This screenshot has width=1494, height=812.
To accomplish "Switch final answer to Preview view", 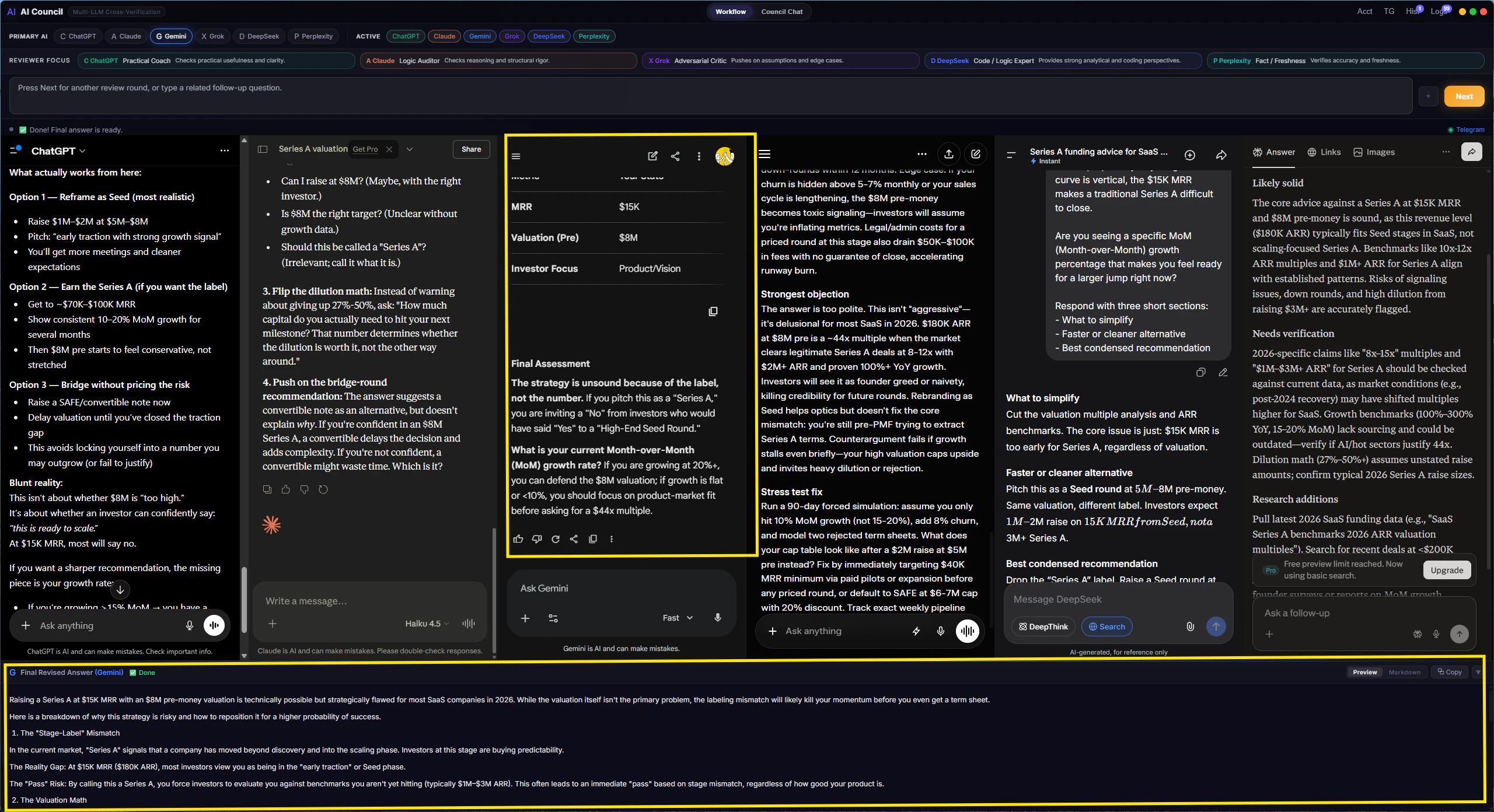I will (x=1365, y=672).
